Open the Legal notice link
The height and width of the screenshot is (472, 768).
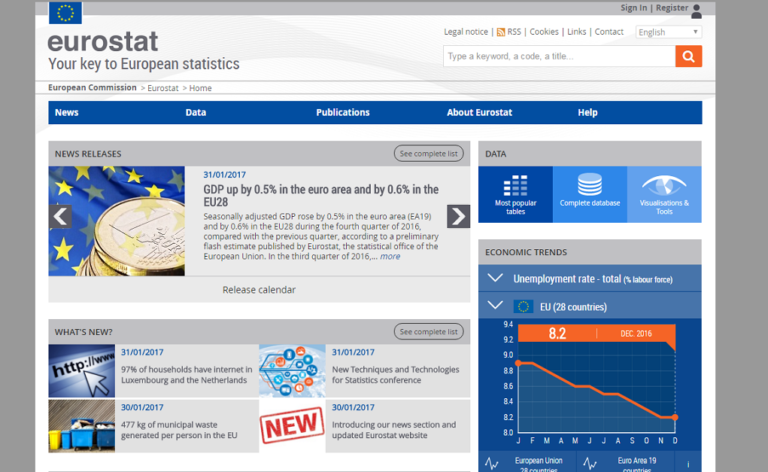coord(466,32)
